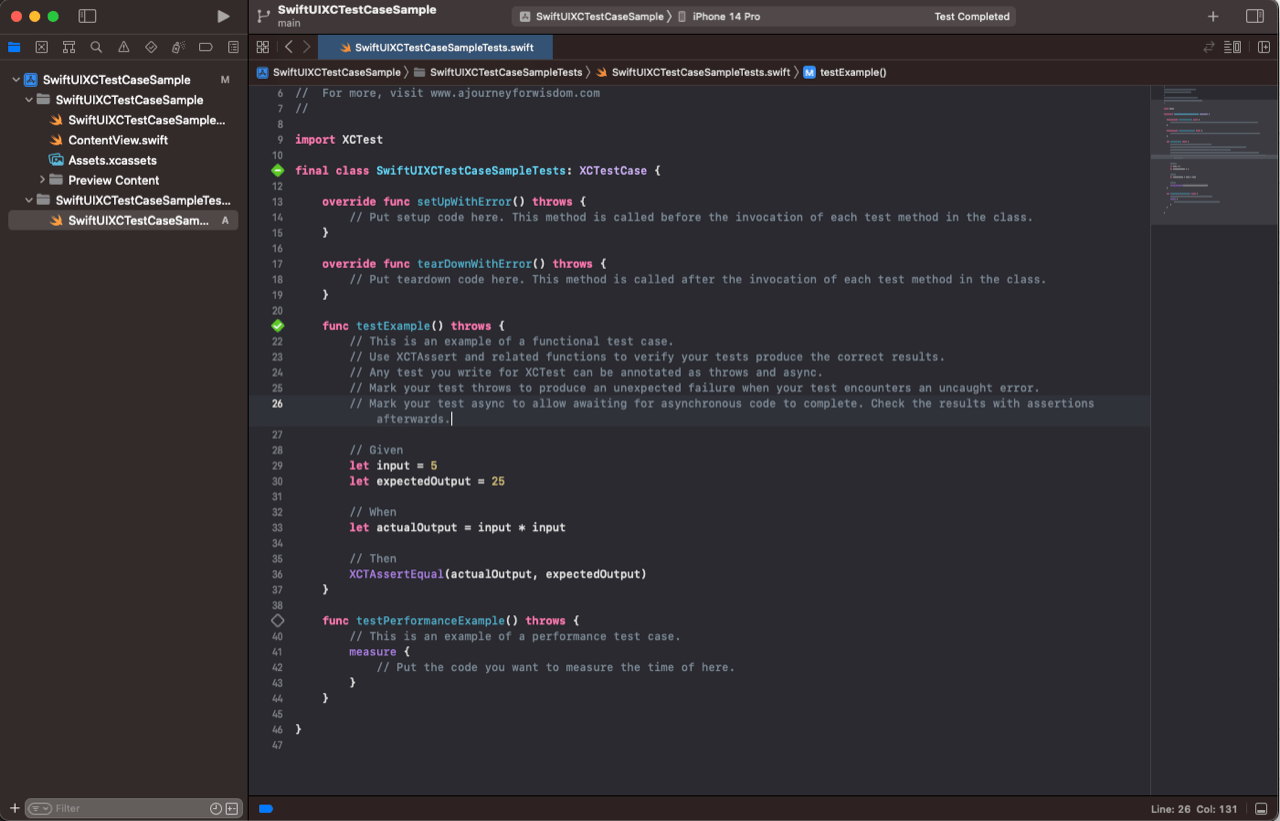The width and height of the screenshot is (1280, 821).
Task: Open the Test navigator diamond icon
Action: (x=151, y=47)
